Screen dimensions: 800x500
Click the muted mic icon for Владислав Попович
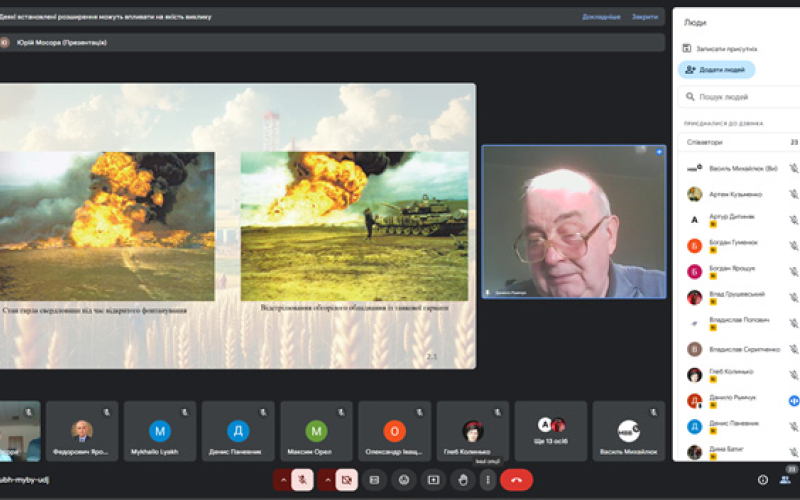tap(793, 323)
